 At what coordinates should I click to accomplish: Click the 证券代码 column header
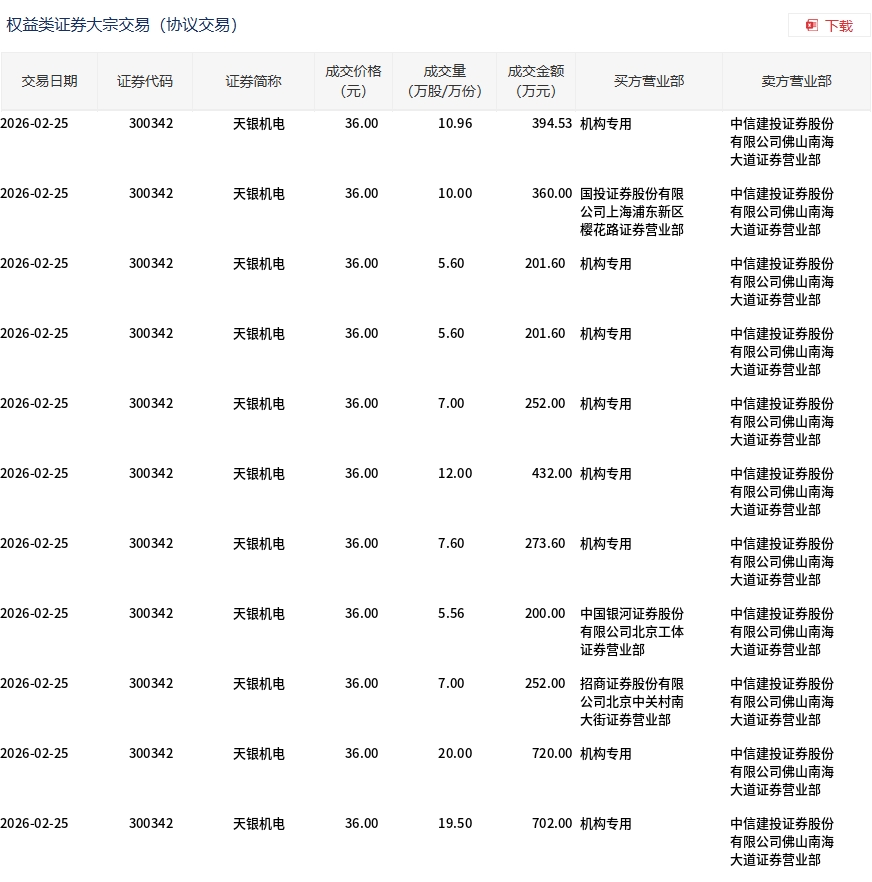pos(145,82)
